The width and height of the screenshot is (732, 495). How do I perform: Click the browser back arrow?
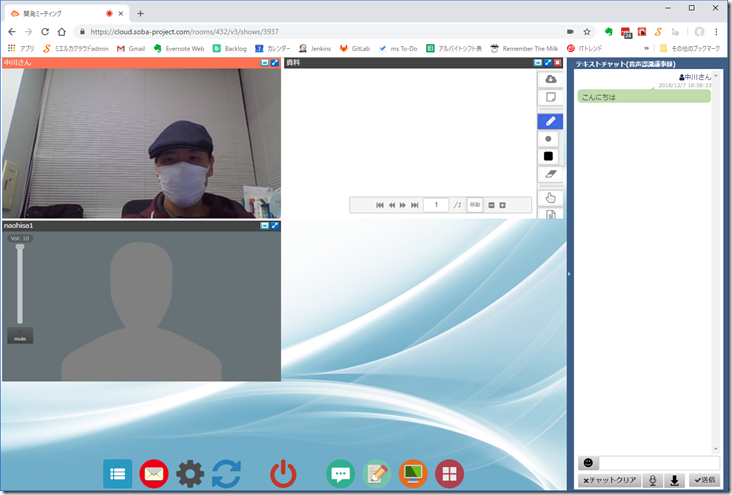click(x=12, y=32)
